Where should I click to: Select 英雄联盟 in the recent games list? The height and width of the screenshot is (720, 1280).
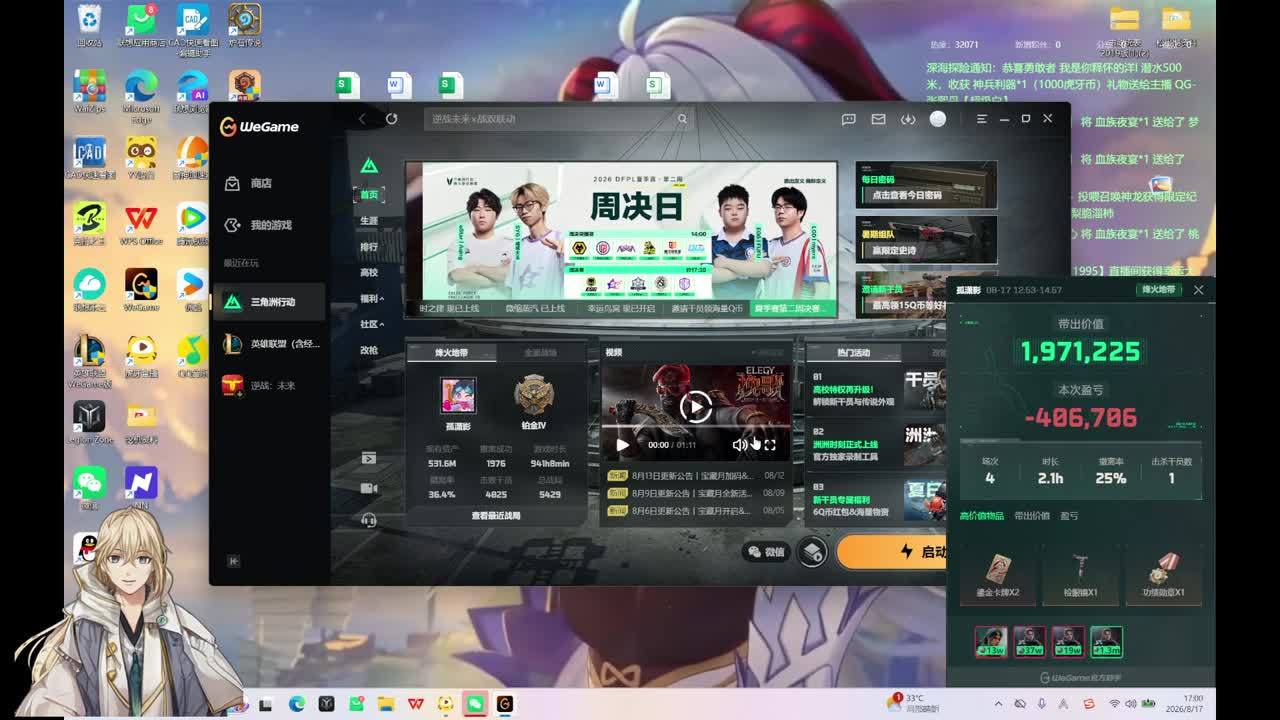pos(269,343)
